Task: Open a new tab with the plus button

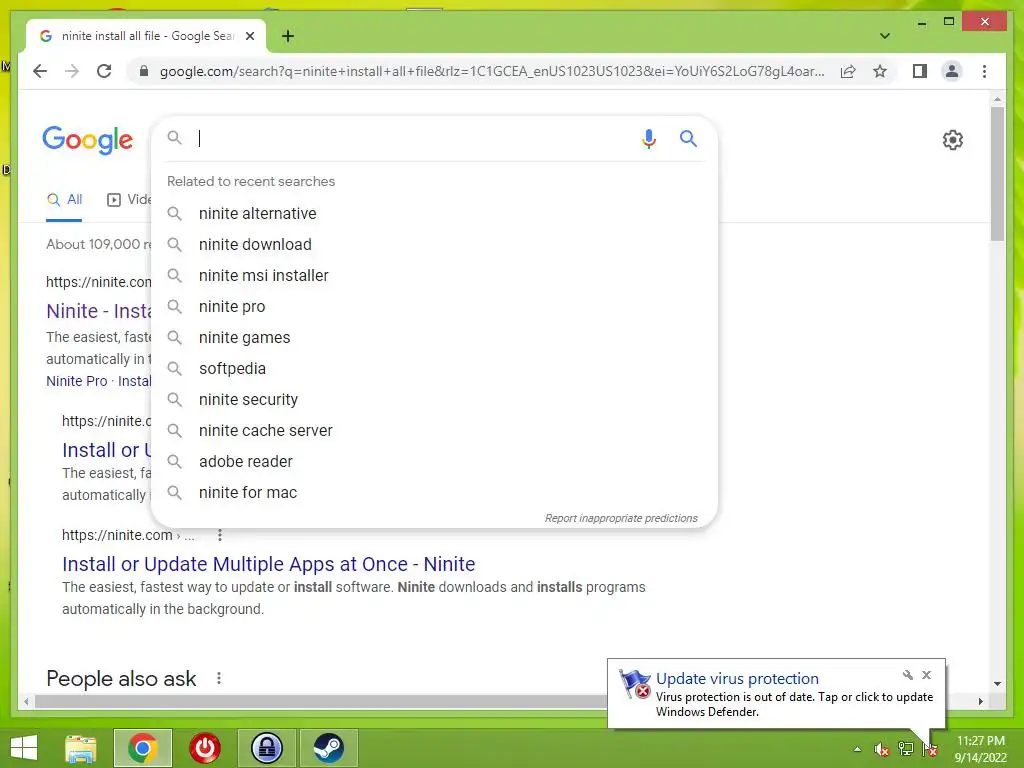Action: (x=288, y=36)
